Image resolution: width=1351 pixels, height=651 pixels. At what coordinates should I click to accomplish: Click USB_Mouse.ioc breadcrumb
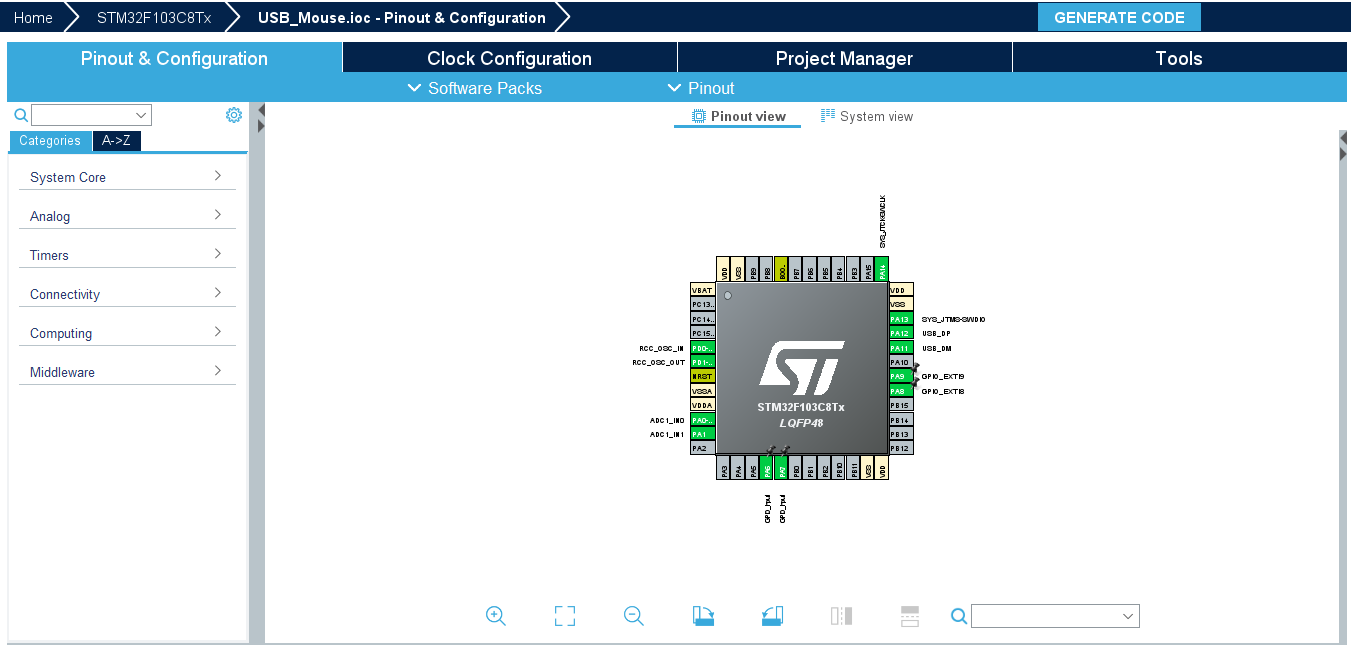tap(402, 18)
